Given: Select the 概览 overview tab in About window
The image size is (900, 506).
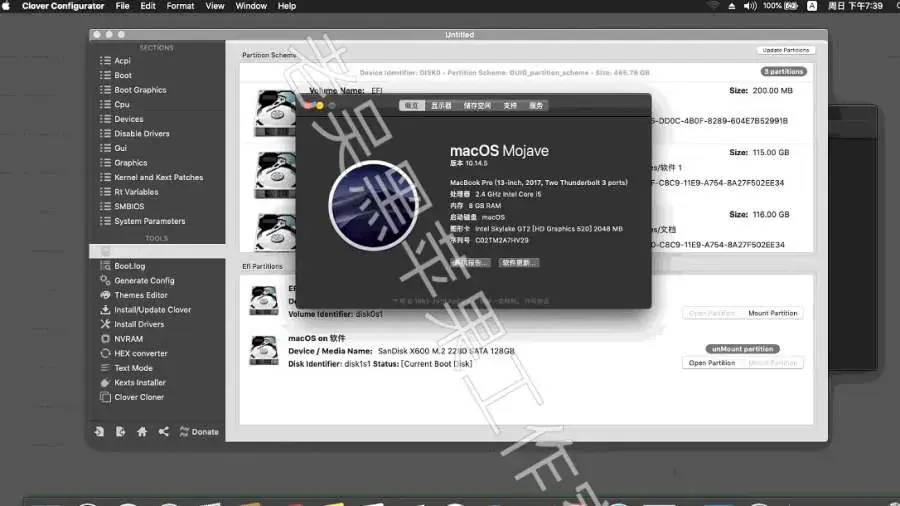Looking at the screenshot, I should click(x=412, y=106).
